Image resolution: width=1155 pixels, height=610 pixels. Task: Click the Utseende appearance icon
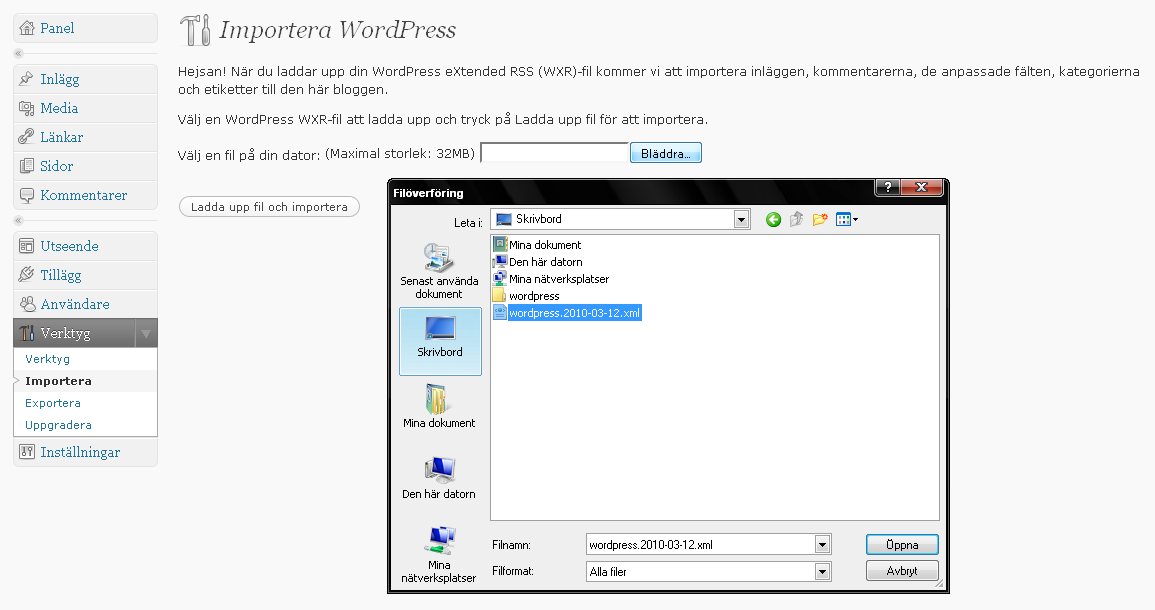click(27, 246)
